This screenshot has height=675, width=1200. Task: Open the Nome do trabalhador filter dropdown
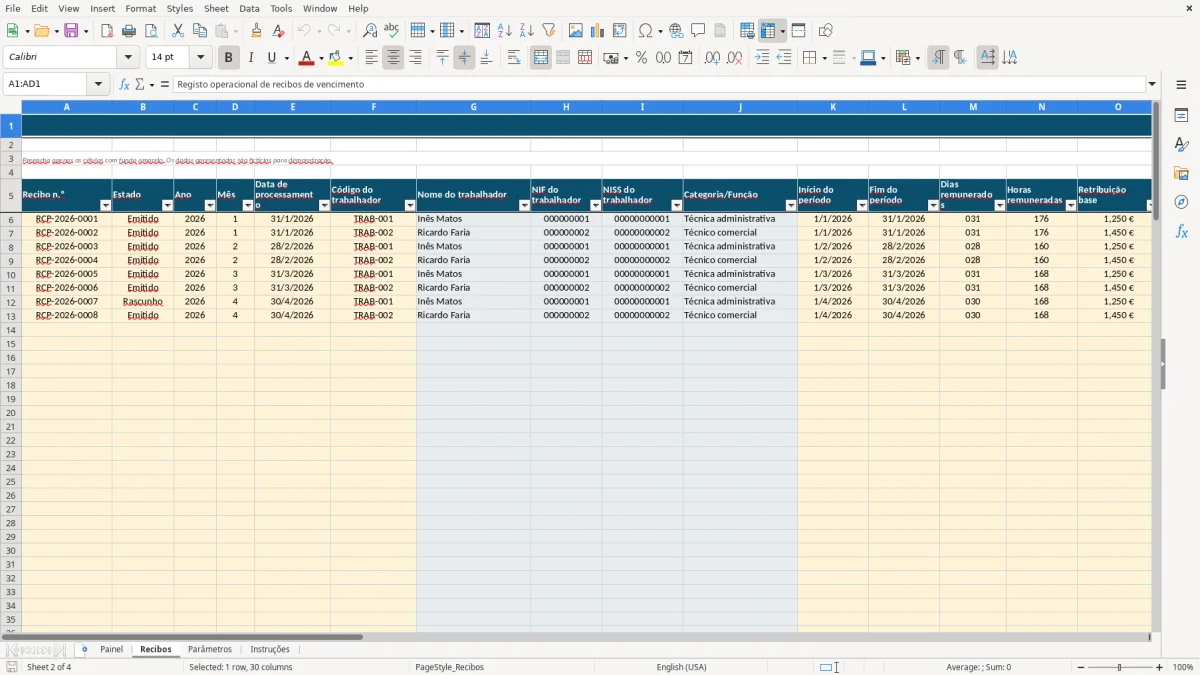(x=524, y=205)
